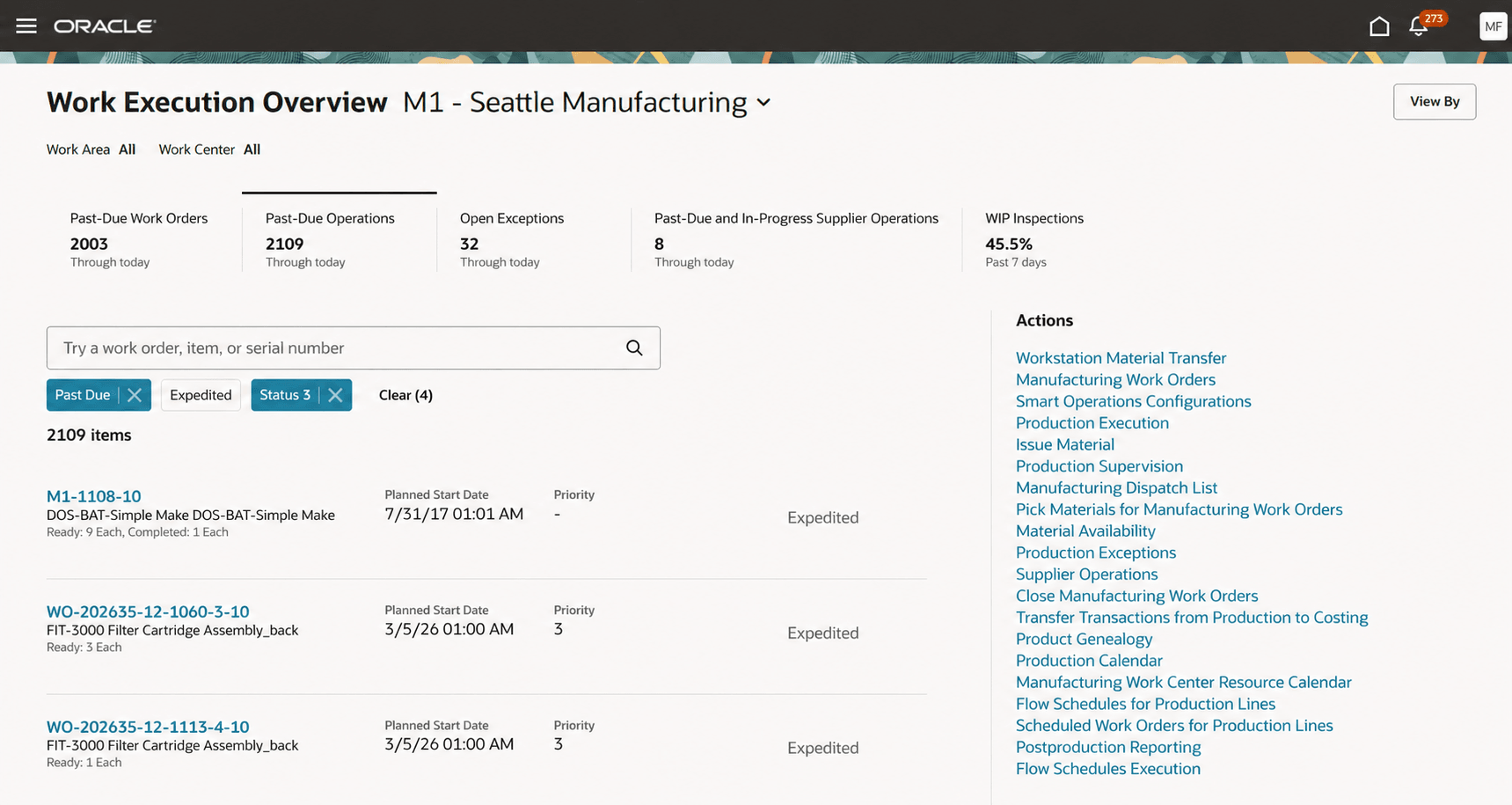Remove the Past Due filter chip
This screenshot has width=1512, height=805.
[x=135, y=395]
